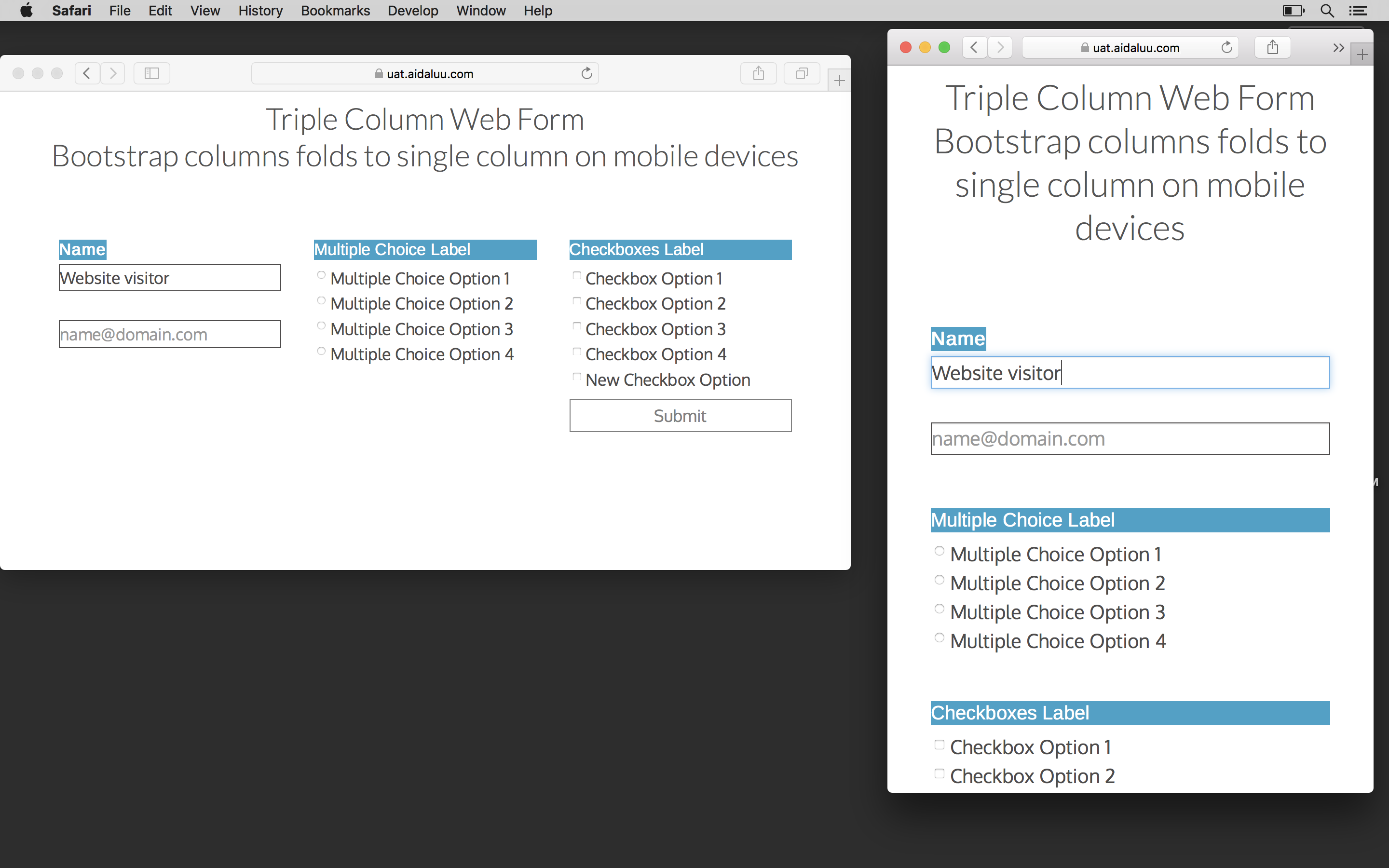The image size is (1389, 868).
Task: Share page from the right Safari window
Action: tap(1272, 47)
